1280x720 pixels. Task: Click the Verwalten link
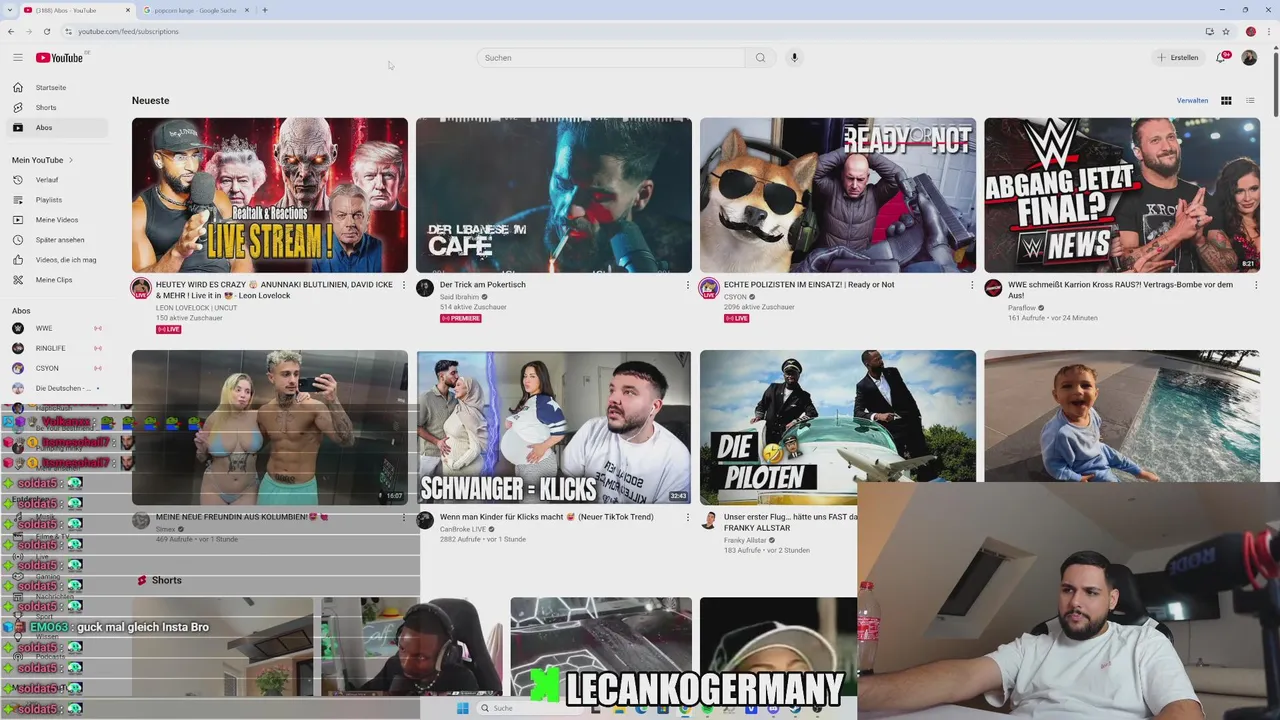1192,100
